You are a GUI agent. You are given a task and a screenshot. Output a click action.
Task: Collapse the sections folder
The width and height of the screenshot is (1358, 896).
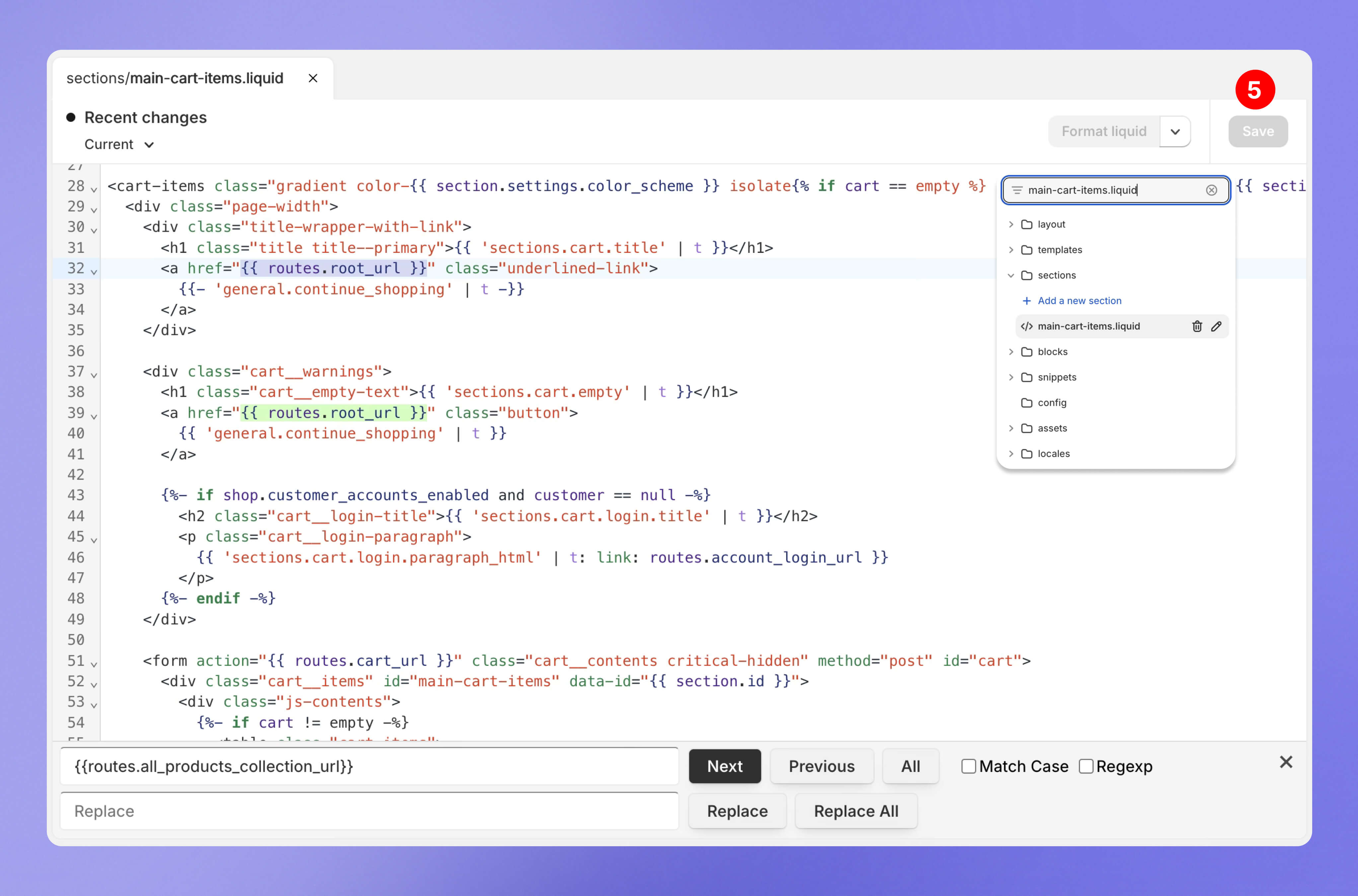tap(1011, 275)
